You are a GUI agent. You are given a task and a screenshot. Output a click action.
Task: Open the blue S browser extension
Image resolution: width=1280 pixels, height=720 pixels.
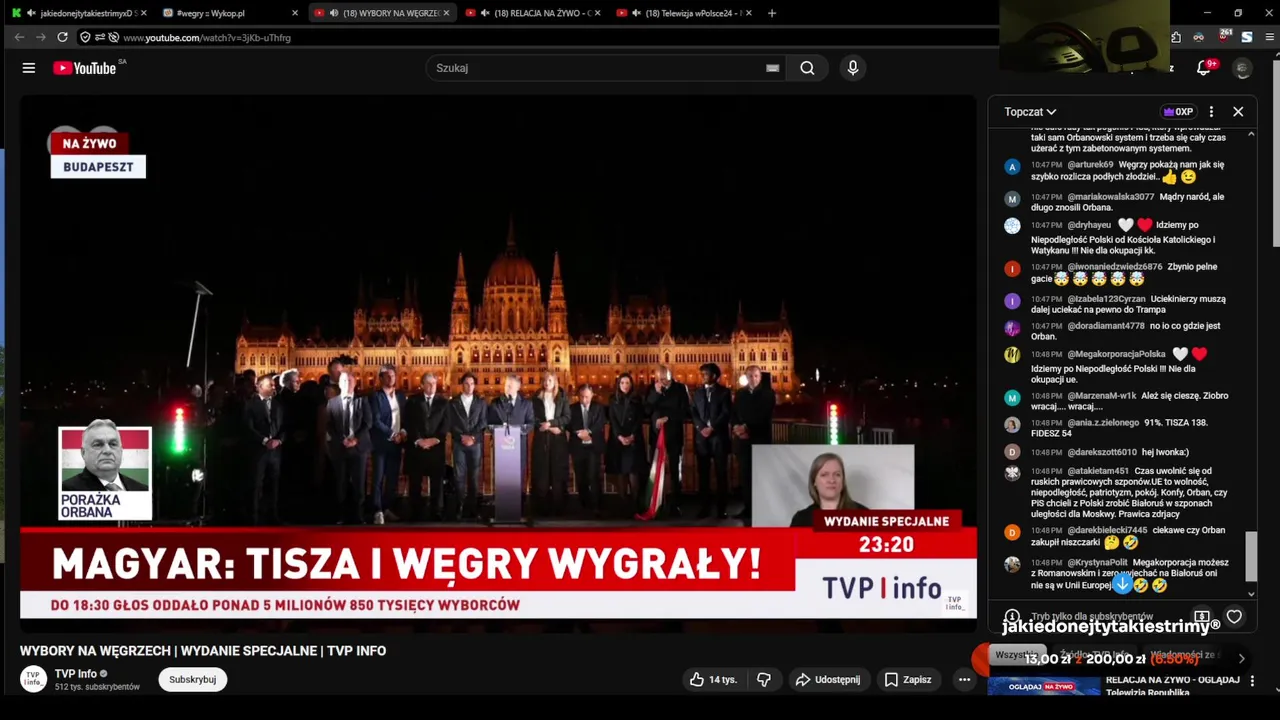[1247, 37]
